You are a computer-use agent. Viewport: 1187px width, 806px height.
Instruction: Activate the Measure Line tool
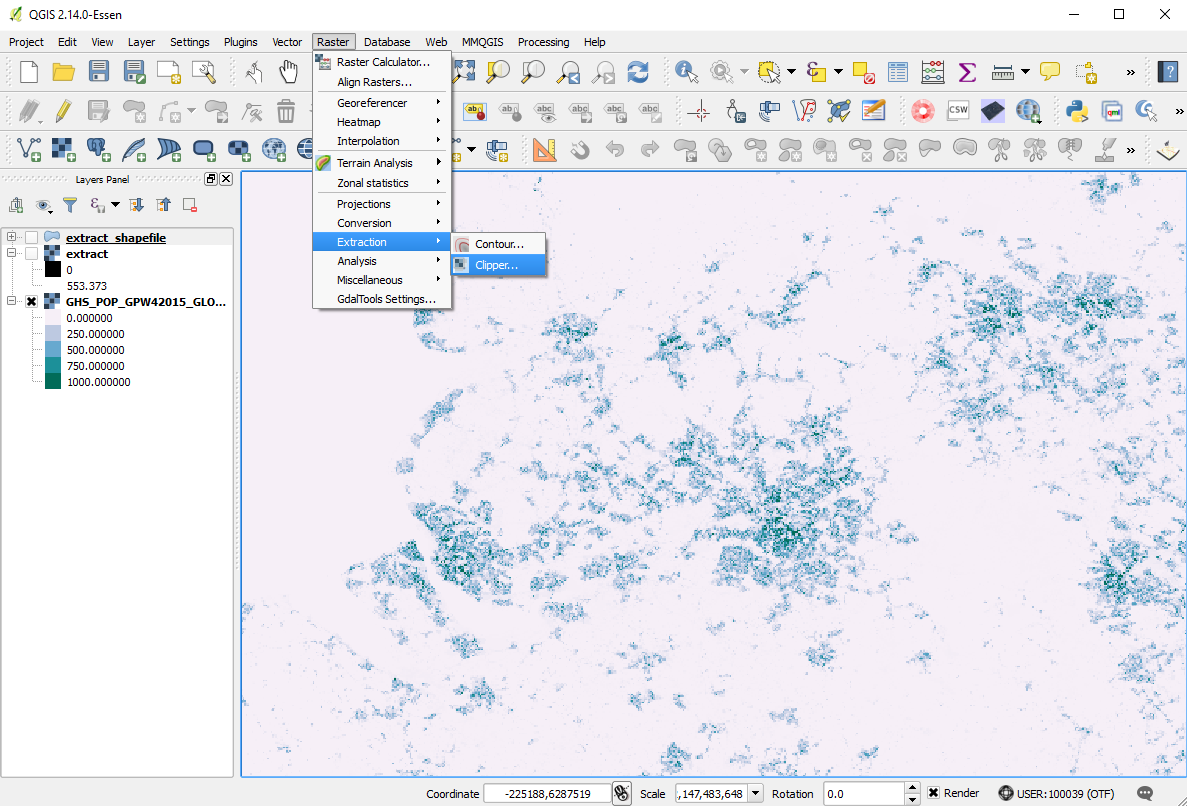1001,71
